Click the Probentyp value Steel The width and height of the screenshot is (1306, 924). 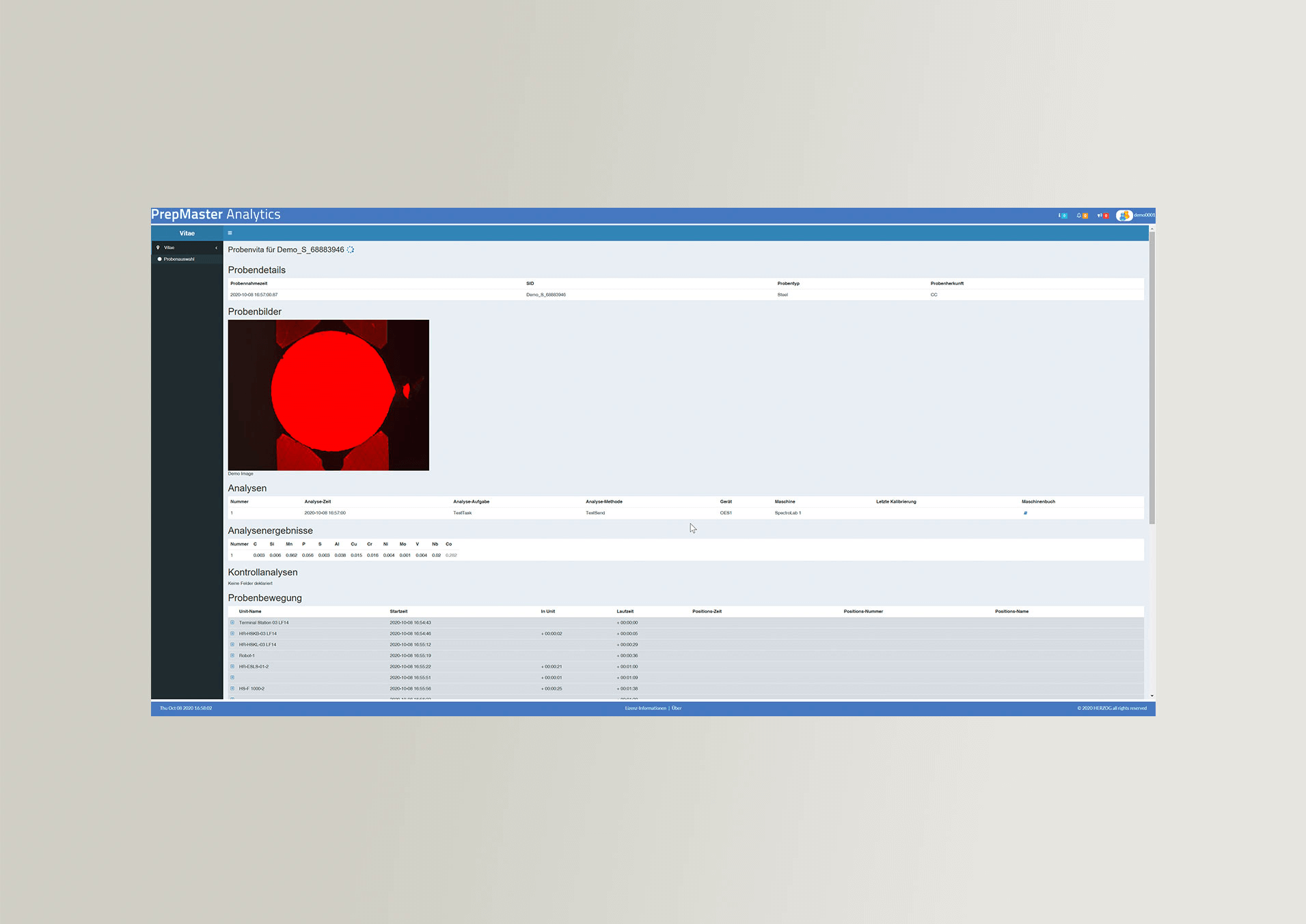coord(783,295)
